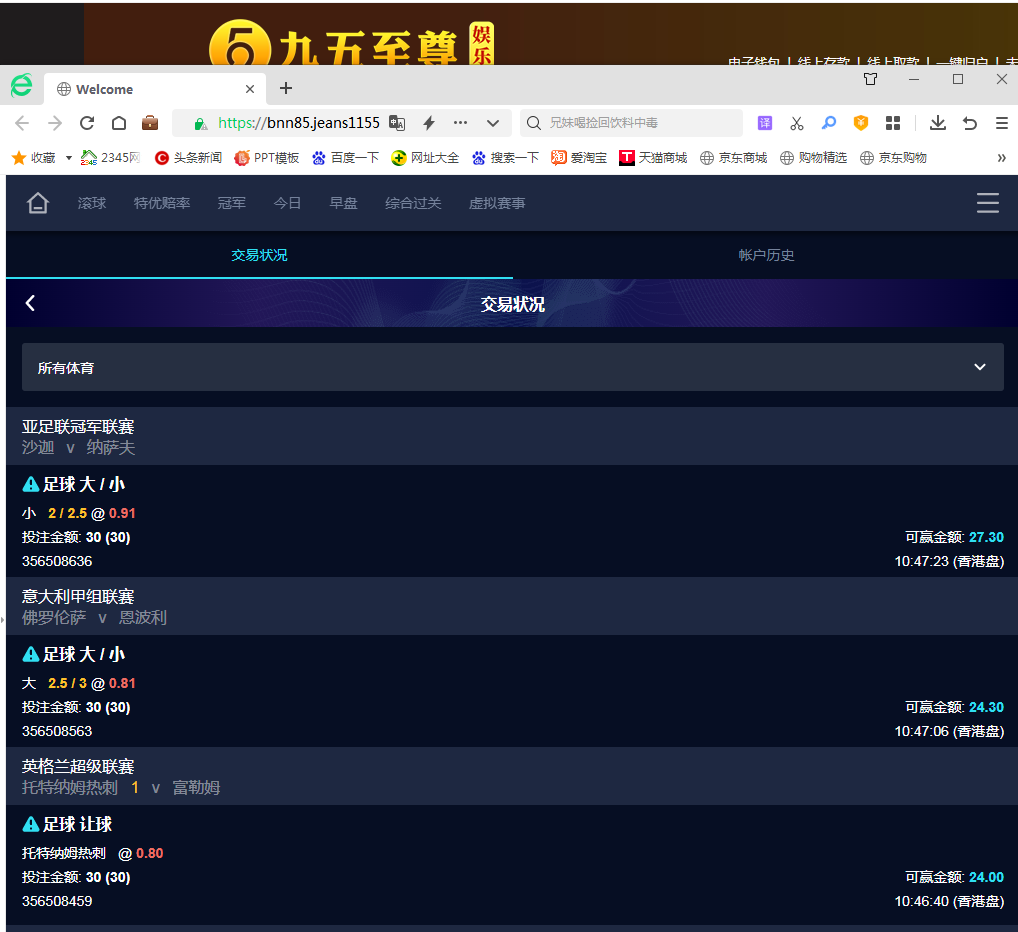The image size is (1018, 932).
Task: Click the blue magnifier extension icon
Action: tap(828, 123)
